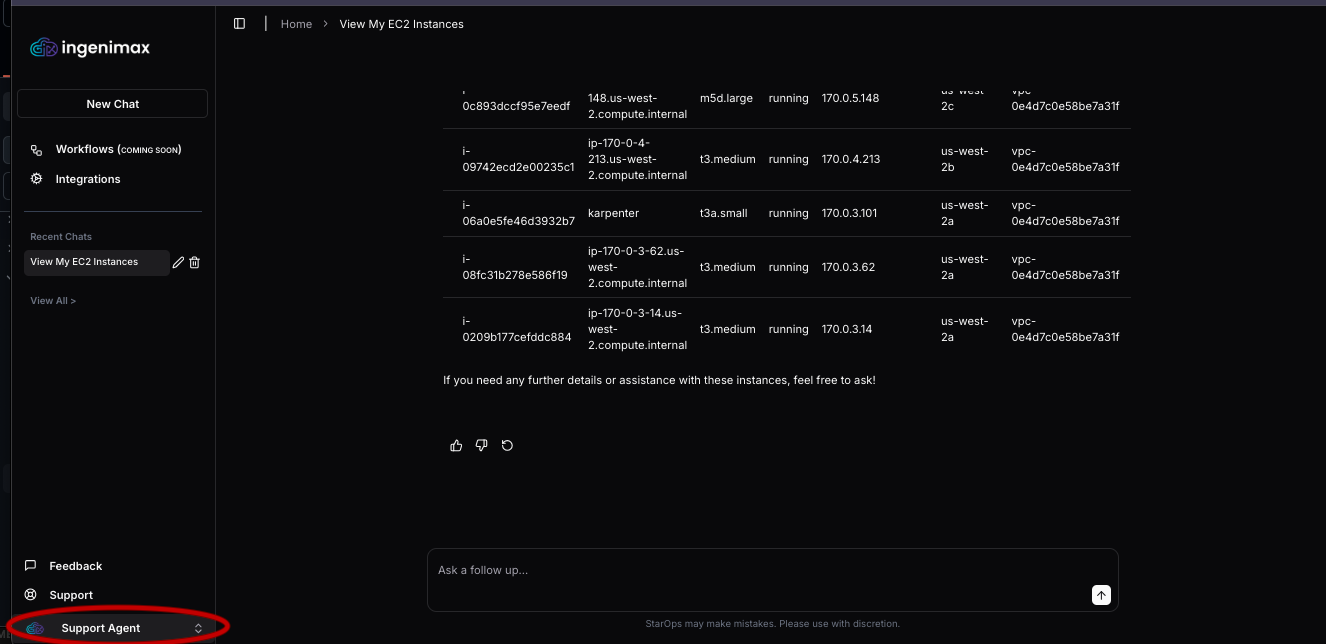1326x644 pixels.
Task: Send message with the arrow button
Action: pos(1100,595)
